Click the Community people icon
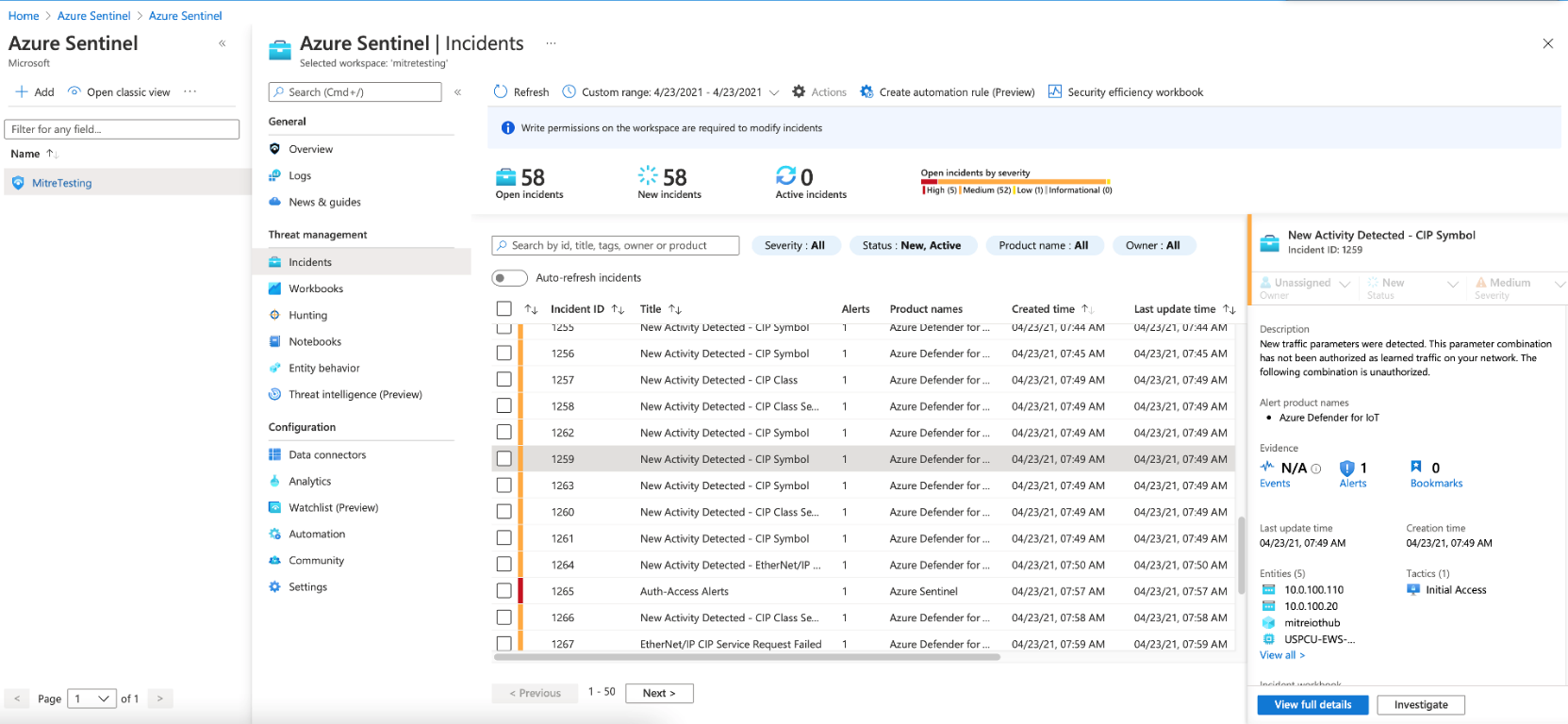 (x=274, y=560)
